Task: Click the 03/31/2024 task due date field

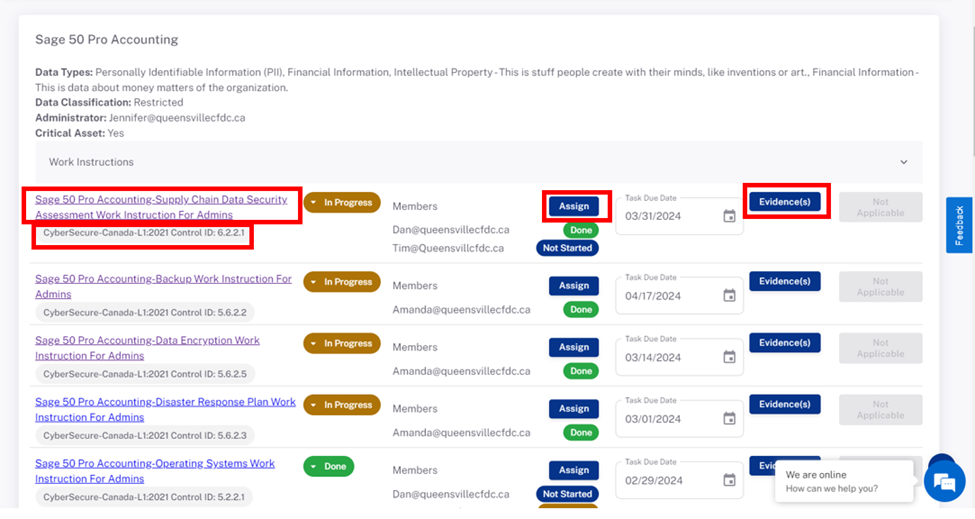Action: click(679, 214)
